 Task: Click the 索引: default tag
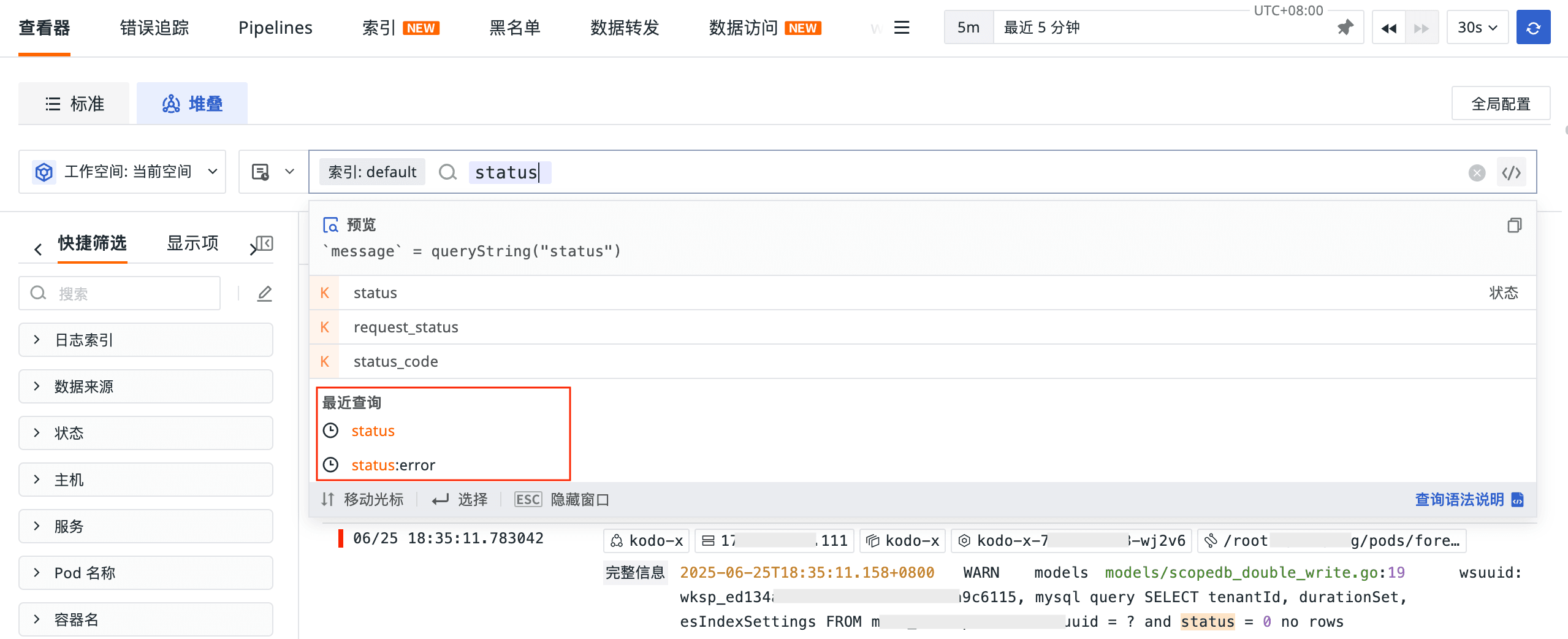tap(373, 172)
